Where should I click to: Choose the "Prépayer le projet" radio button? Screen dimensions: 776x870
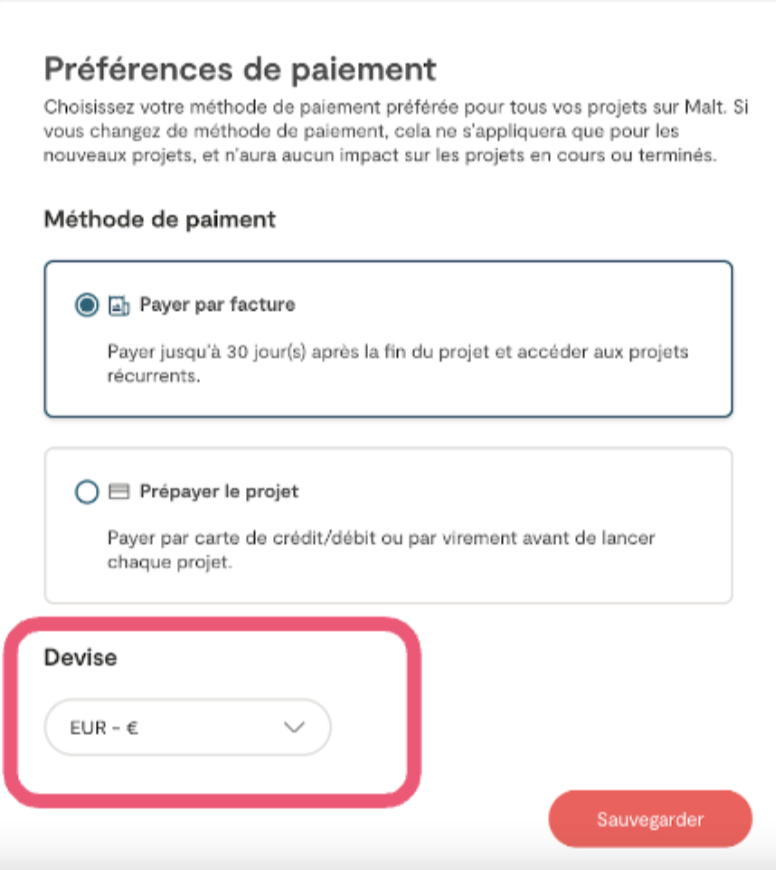tap(88, 492)
